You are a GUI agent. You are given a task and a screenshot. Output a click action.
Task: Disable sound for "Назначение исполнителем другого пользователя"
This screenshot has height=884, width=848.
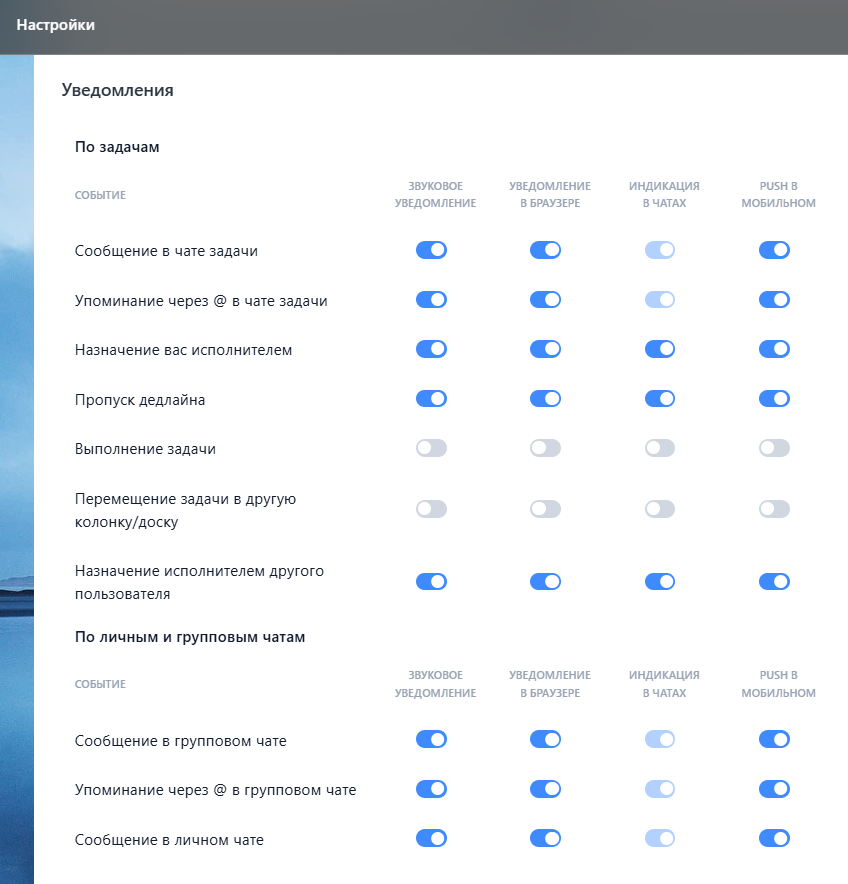click(431, 581)
